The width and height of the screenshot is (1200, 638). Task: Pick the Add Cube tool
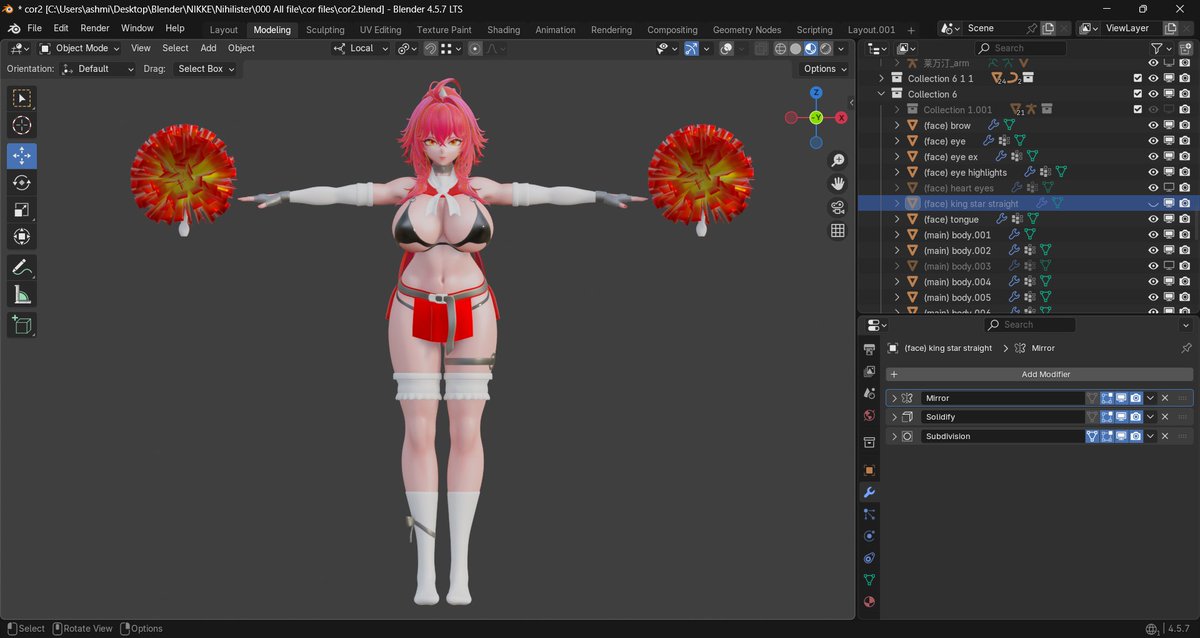tap(22, 324)
